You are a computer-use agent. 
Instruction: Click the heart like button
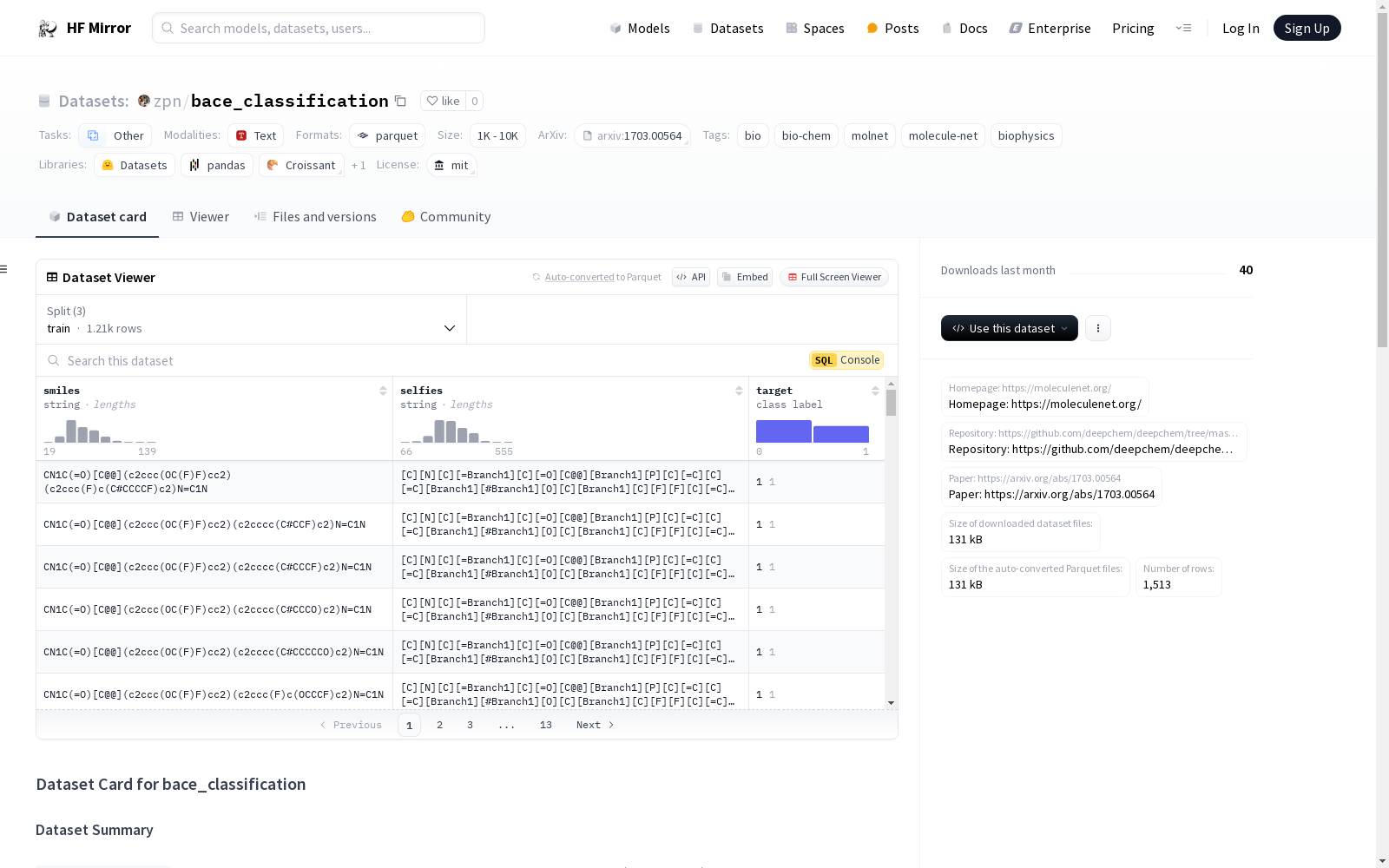click(x=443, y=101)
